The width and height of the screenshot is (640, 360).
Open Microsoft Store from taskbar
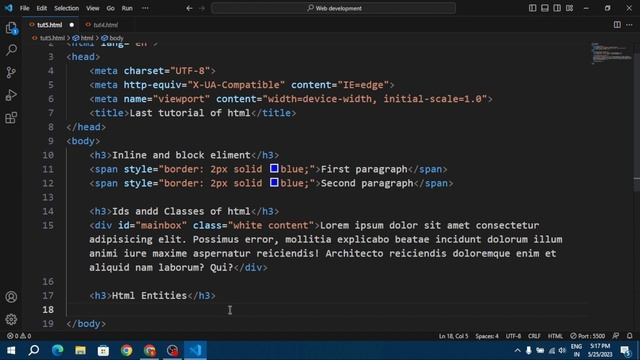click(103, 350)
